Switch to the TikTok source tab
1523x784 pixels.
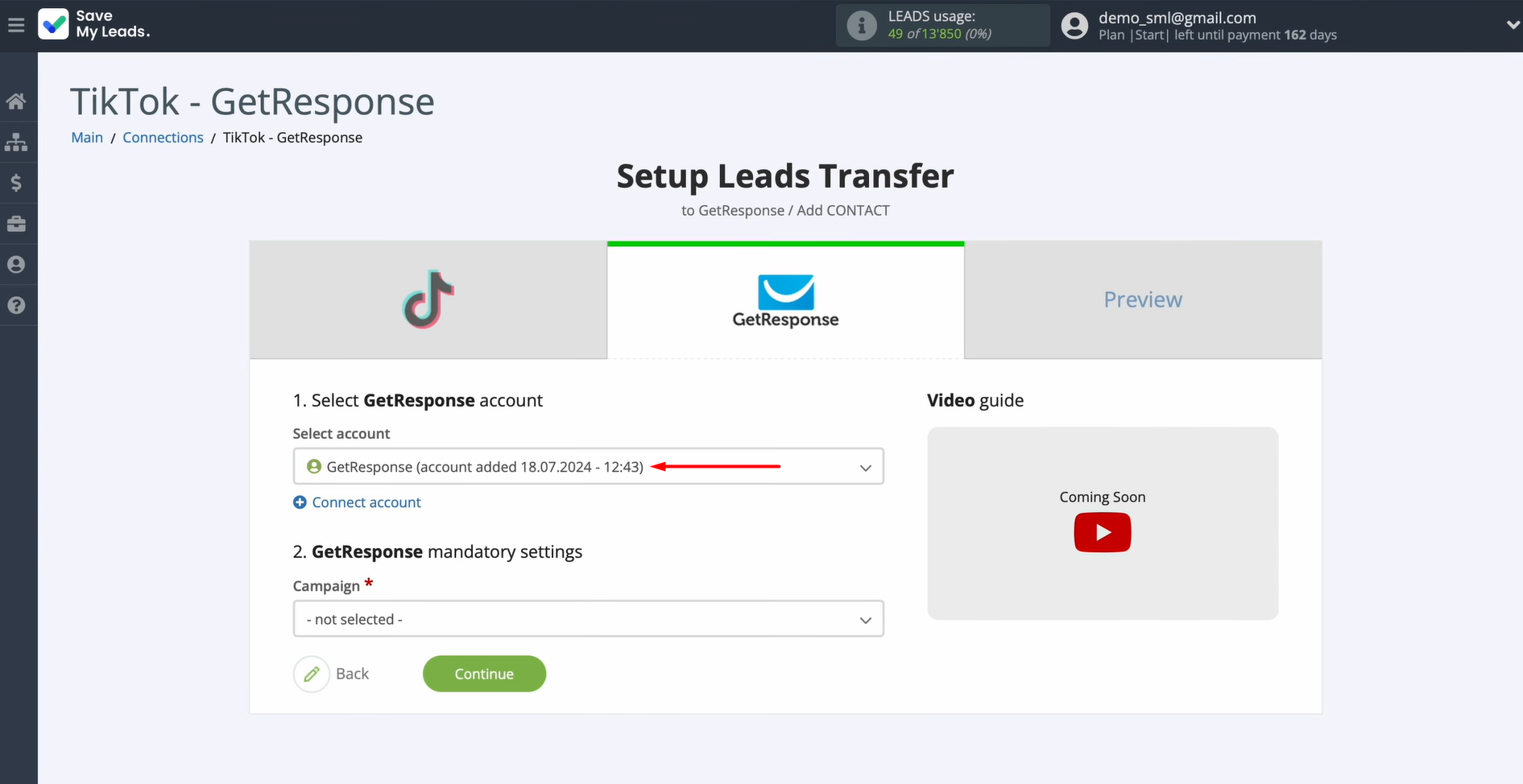point(428,299)
